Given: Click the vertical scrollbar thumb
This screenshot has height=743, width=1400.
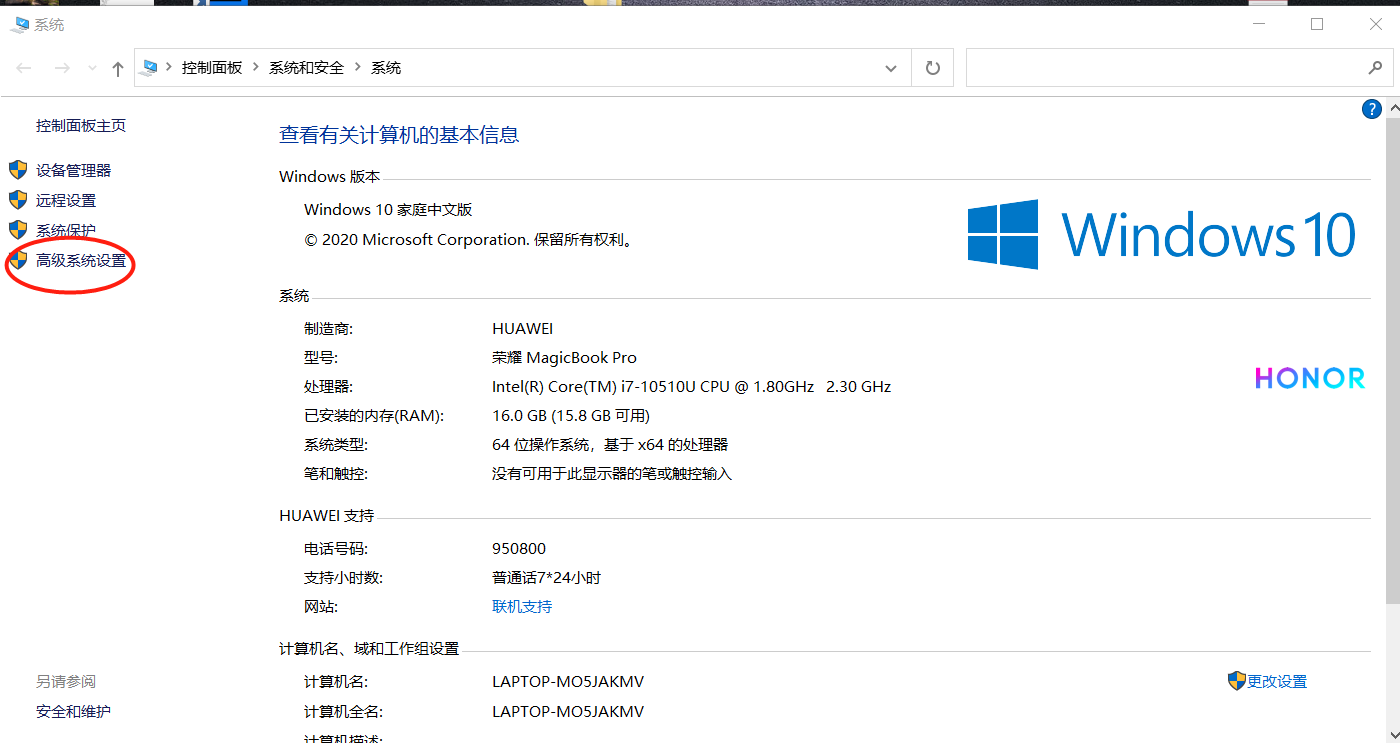Looking at the screenshot, I should coord(1392,362).
